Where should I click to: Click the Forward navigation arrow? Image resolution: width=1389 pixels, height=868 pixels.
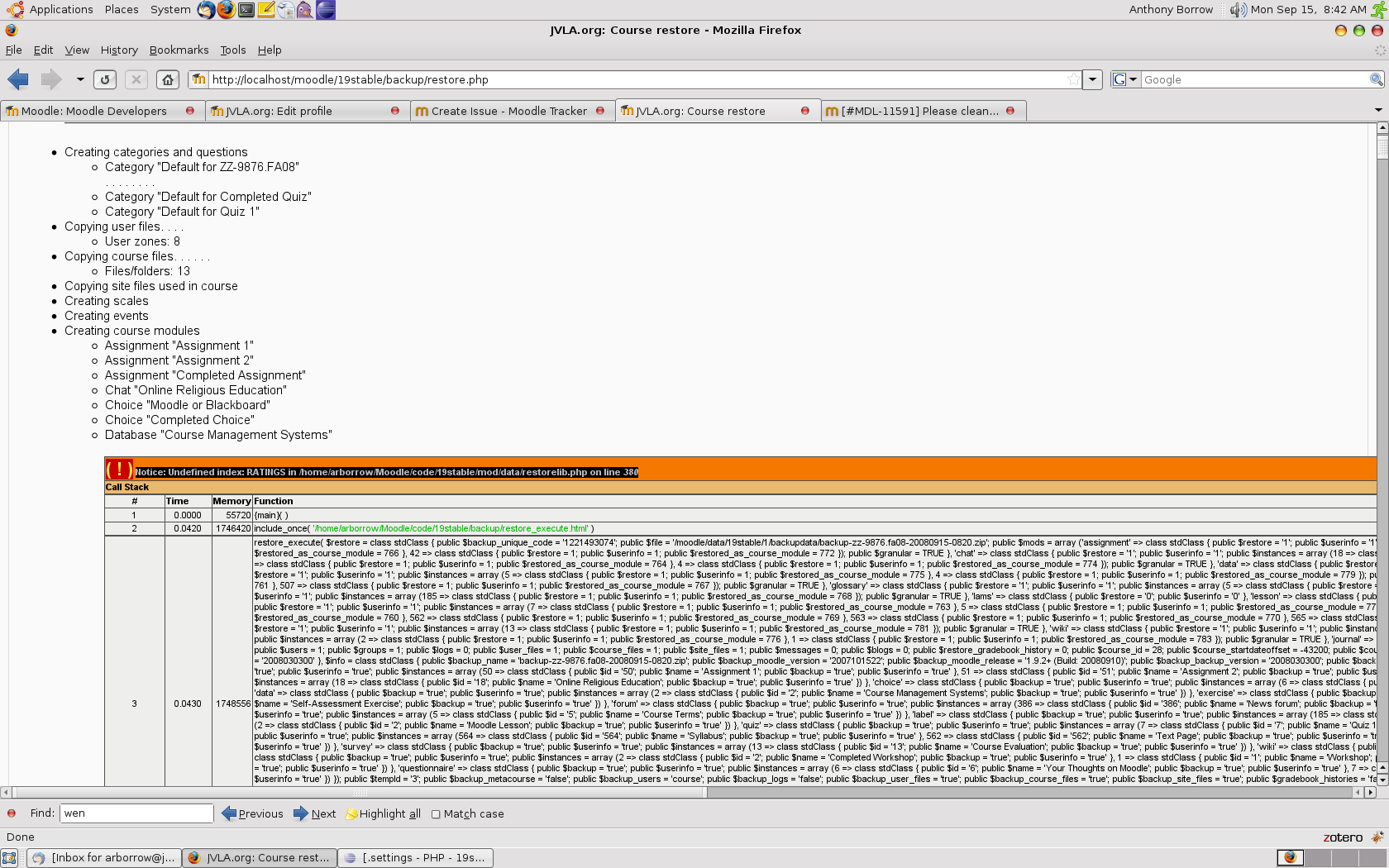pos(51,79)
